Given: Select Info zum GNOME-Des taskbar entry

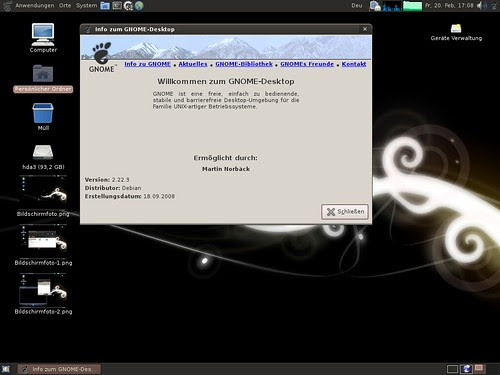Looking at the screenshot, I should click(59, 369).
